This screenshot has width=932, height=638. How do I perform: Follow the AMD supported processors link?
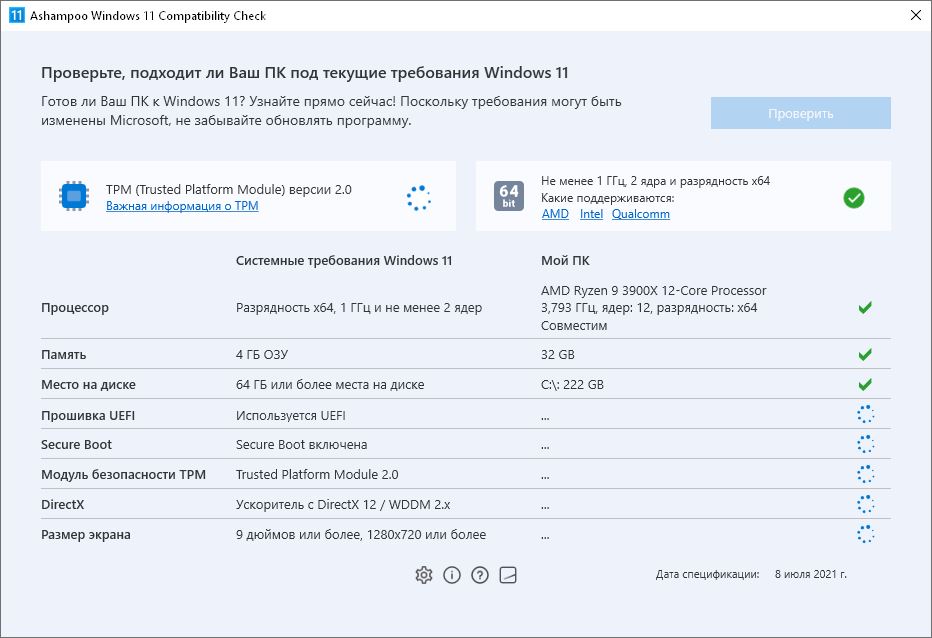[x=553, y=213]
